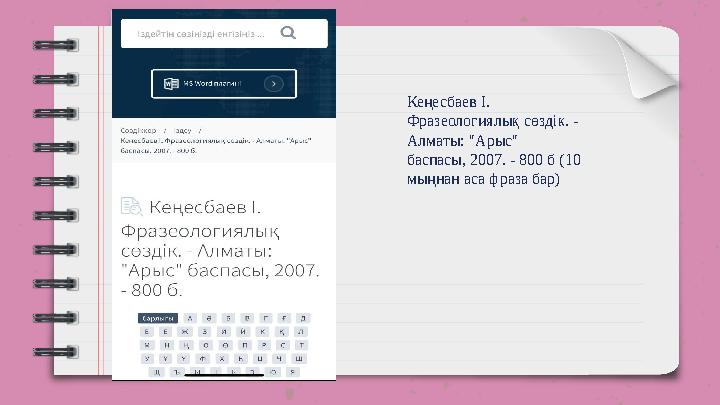This screenshot has height=405, width=720.
Task: Filter by letter Ә
Action: pyautogui.click(x=209, y=318)
